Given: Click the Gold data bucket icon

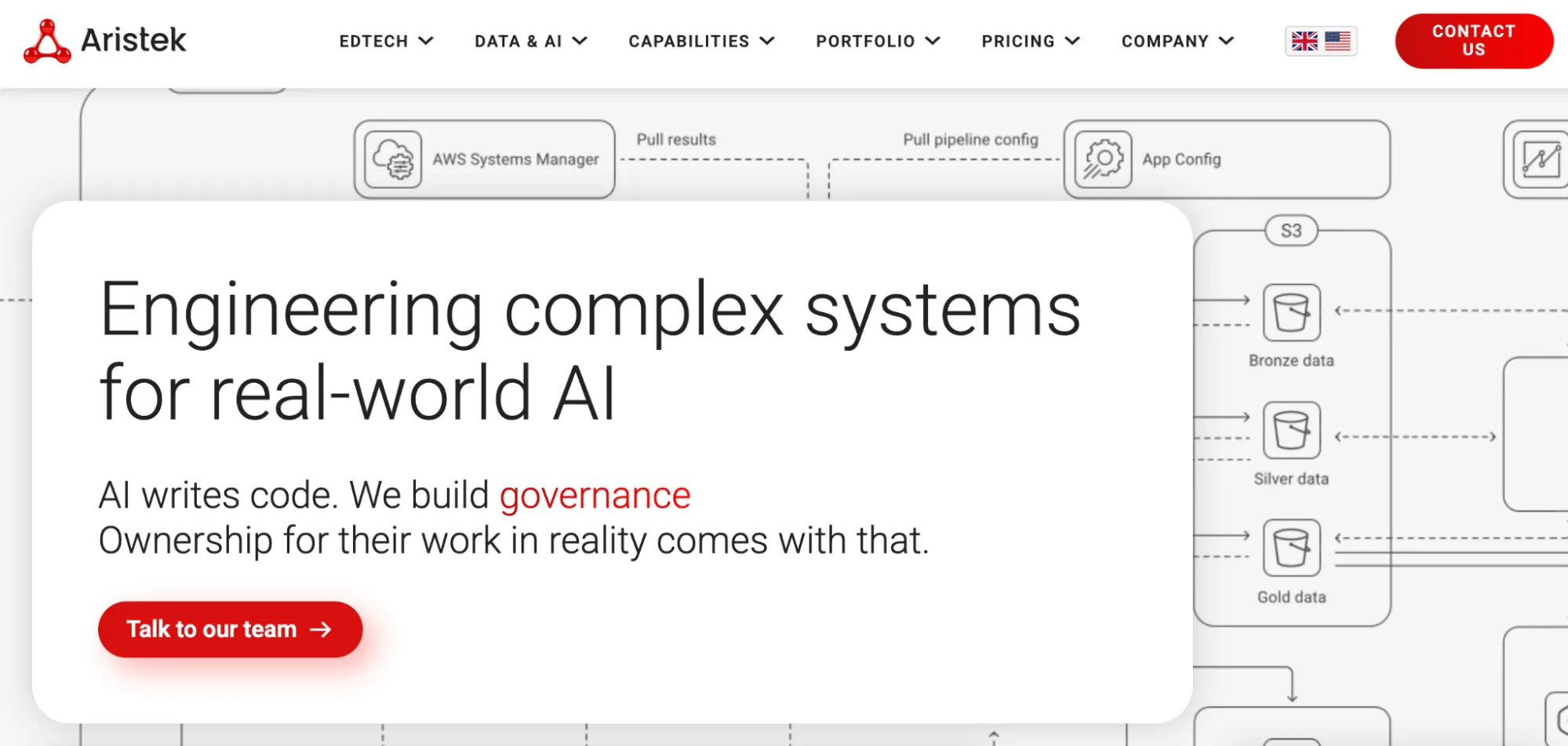Looking at the screenshot, I should (x=1291, y=548).
